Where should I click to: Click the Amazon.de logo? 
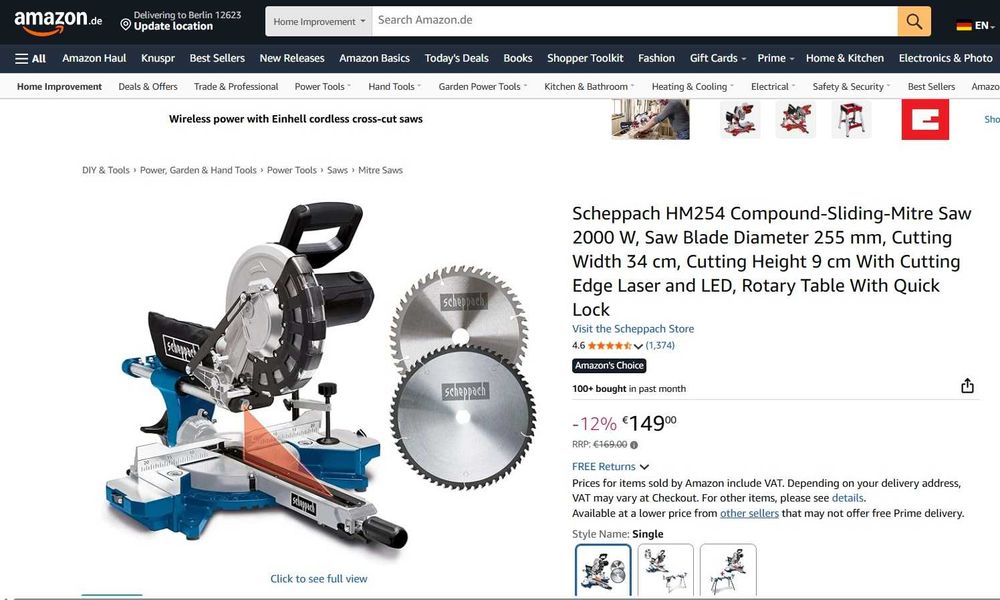pyautogui.click(x=58, y=22)
